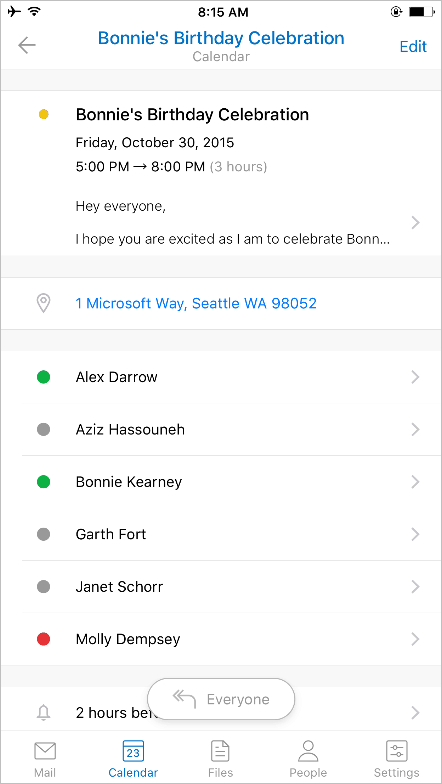The height and width of the screenshot is (784, 442).
Task: Reply to Everyone button
Action: pyautogui.click(x=221, y=699)
